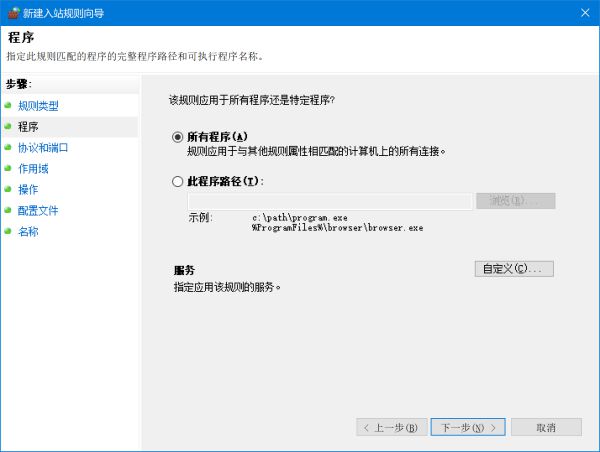This screenshot has height=452, width=600.
Task: Choose the 此程序路径(T) radio option
Action: (178, 181)
